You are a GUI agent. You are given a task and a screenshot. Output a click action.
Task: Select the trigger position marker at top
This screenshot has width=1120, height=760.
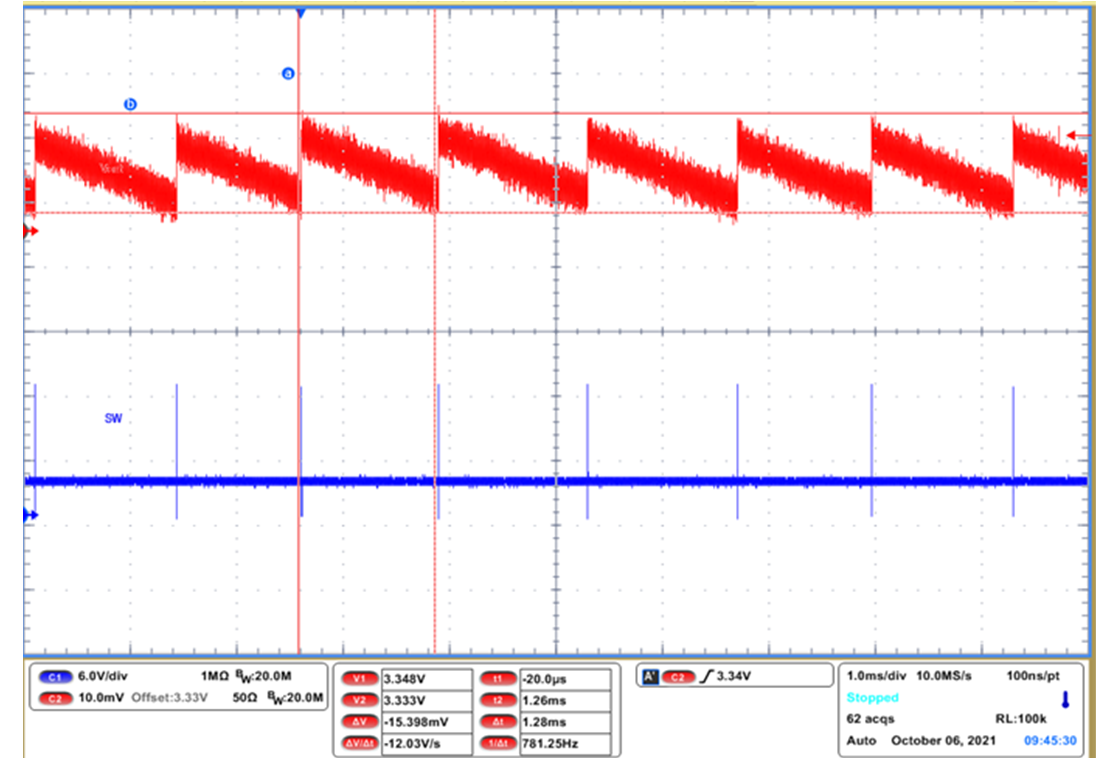point(300,13)
